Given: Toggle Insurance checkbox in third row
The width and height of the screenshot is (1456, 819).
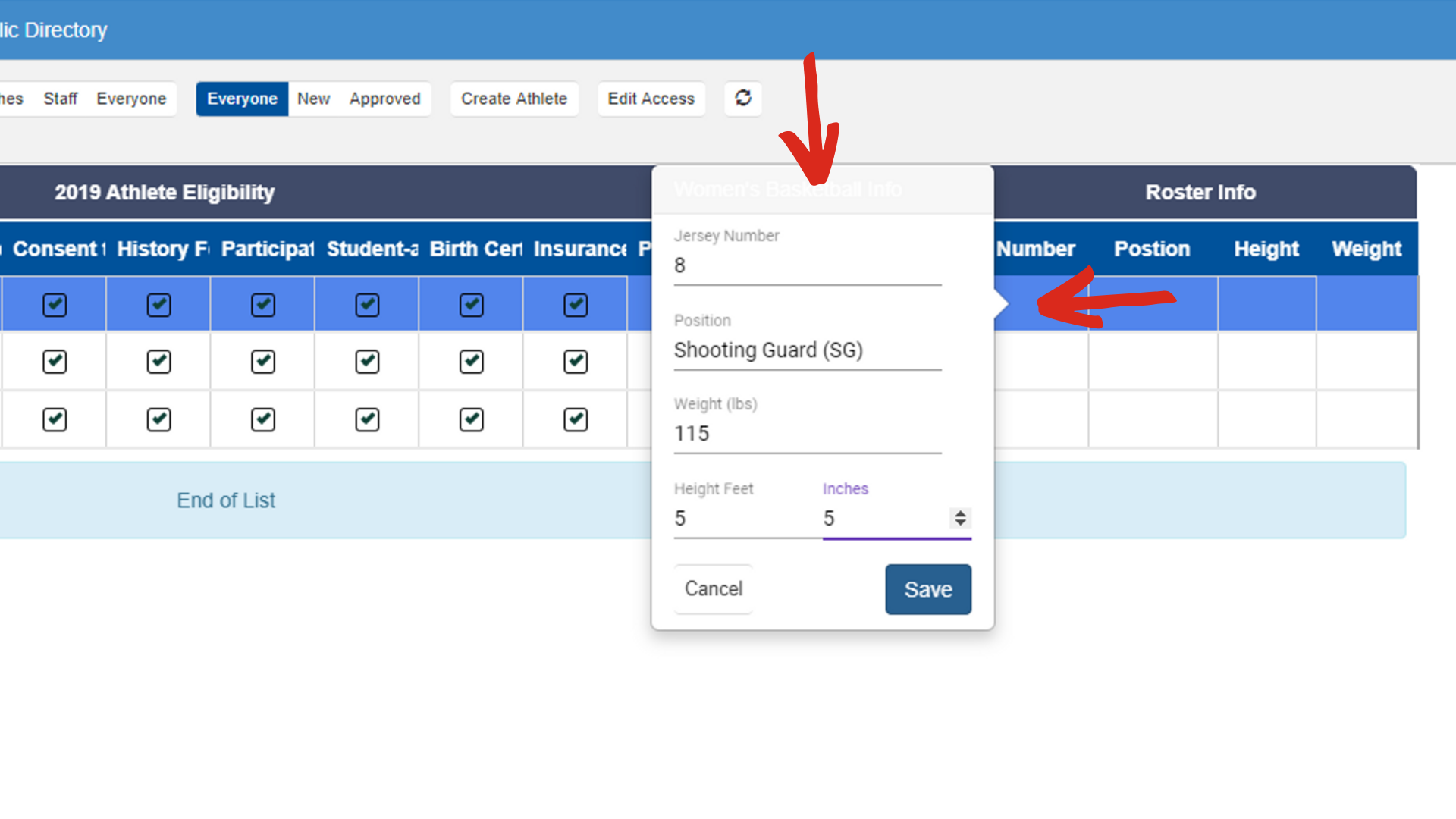Looking at the screenshot, I should point(576,419).
